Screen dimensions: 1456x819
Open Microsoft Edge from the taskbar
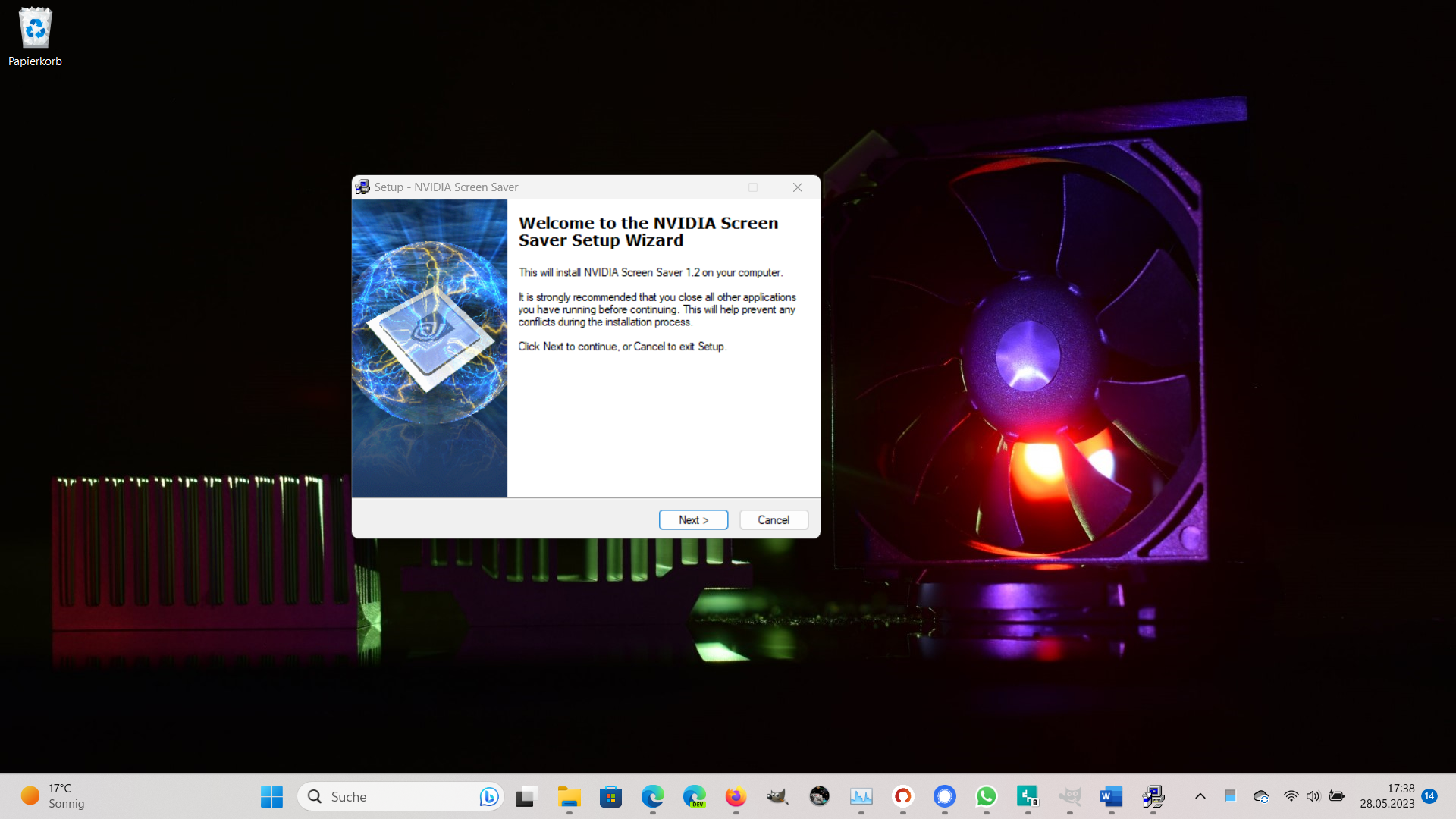click(x=652, y=796)
